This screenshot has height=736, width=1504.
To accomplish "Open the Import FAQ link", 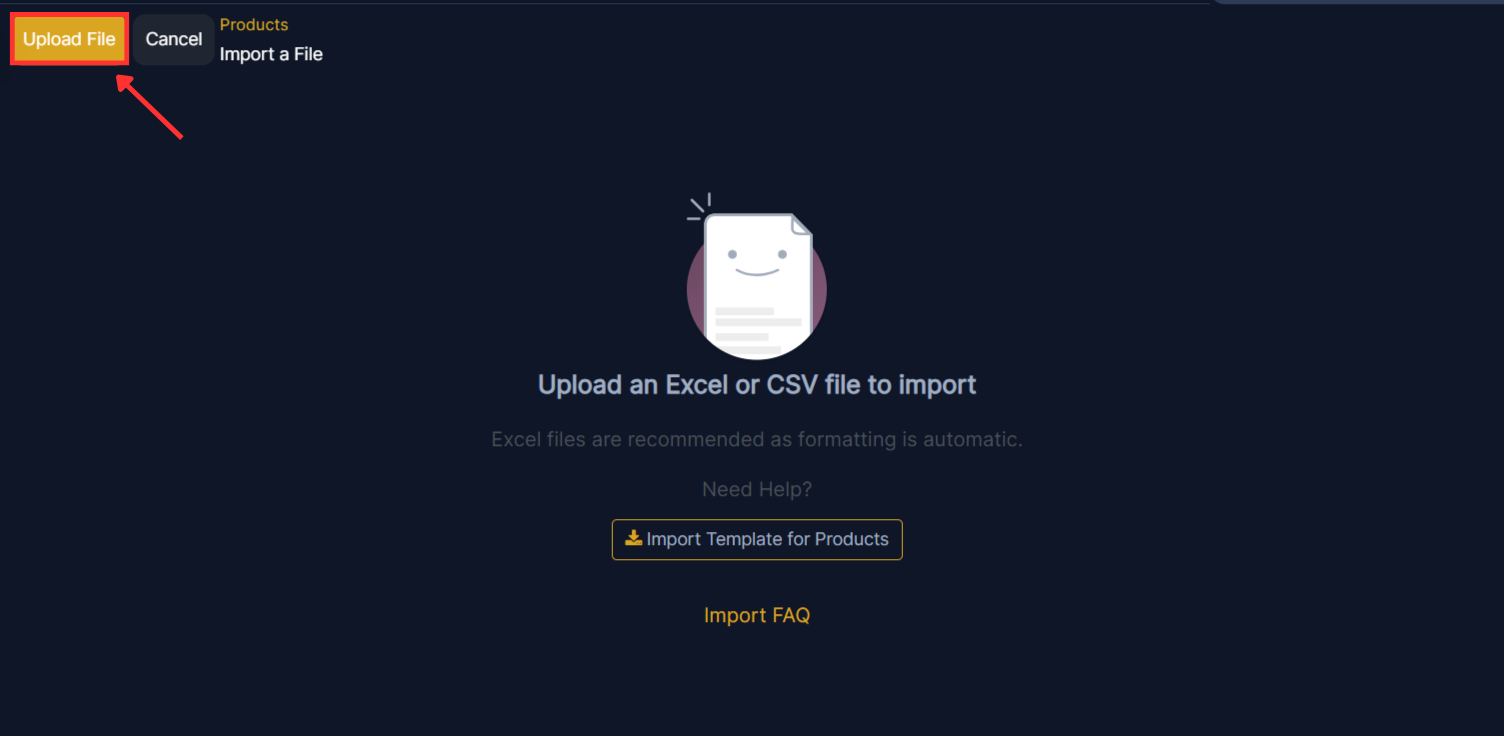I will 757,615.
